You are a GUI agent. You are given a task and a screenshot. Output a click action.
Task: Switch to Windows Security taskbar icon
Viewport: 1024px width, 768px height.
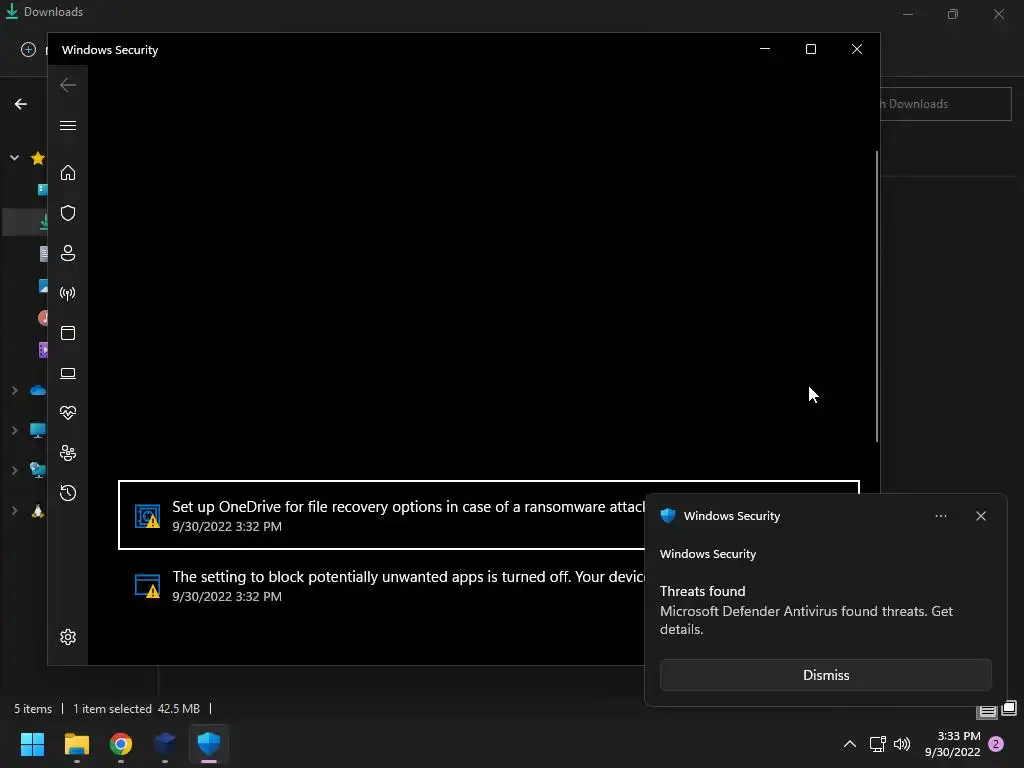[x=209, y=744]
